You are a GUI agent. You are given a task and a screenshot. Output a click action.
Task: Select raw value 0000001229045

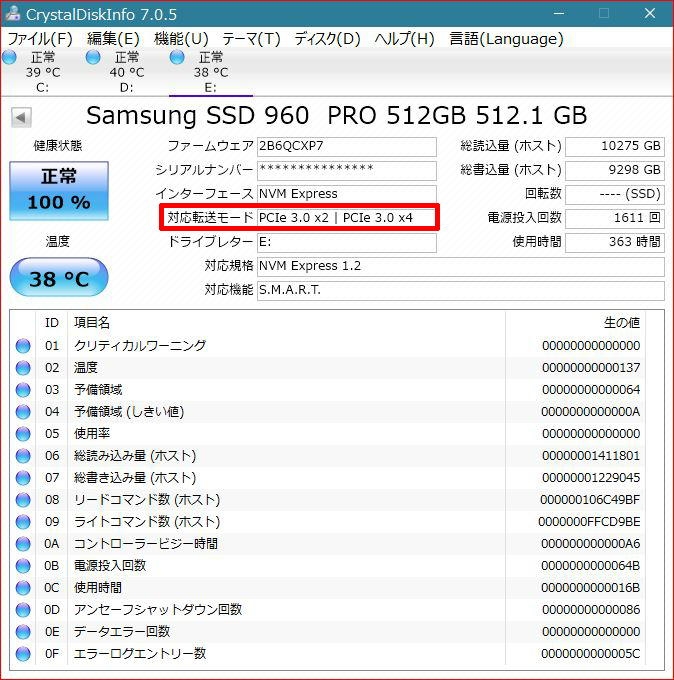[x=591, y=478]
